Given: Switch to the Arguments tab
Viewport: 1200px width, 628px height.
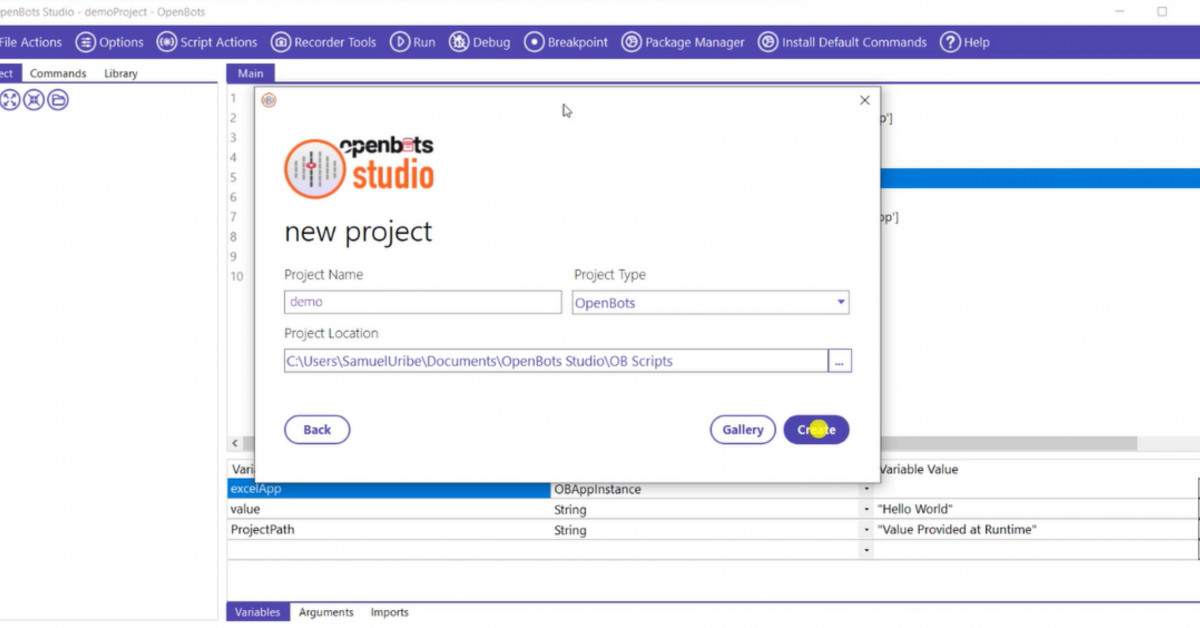Looking at the screenshot, I should [x=325, y=612].
